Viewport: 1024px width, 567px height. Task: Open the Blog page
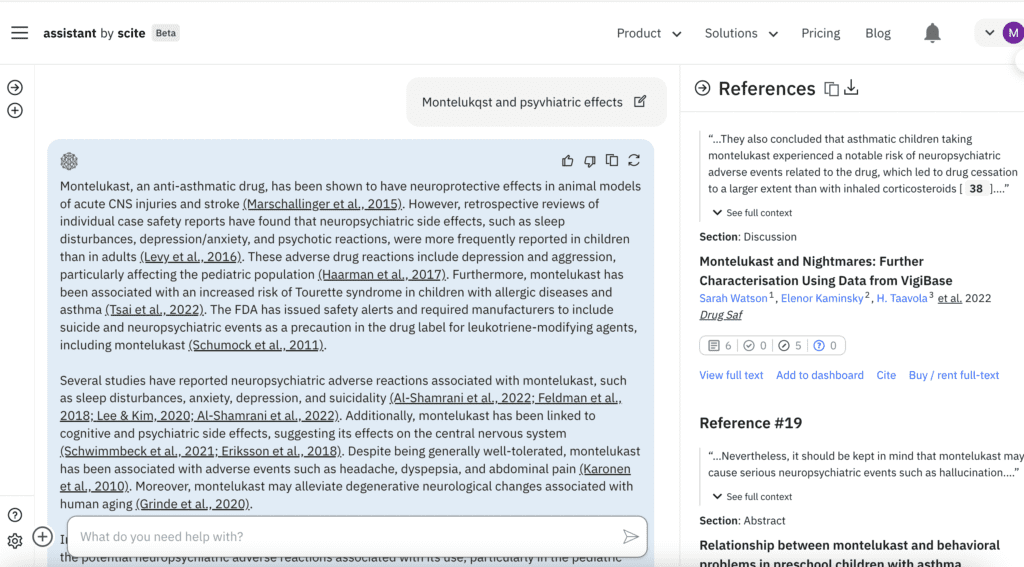click(878, 33)
